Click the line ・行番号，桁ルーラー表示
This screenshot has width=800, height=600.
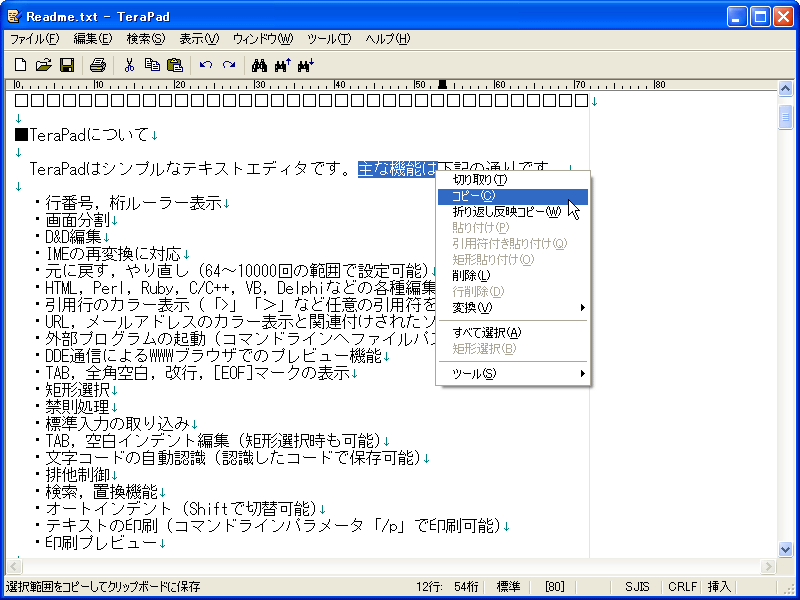click(x=132, y=203)
